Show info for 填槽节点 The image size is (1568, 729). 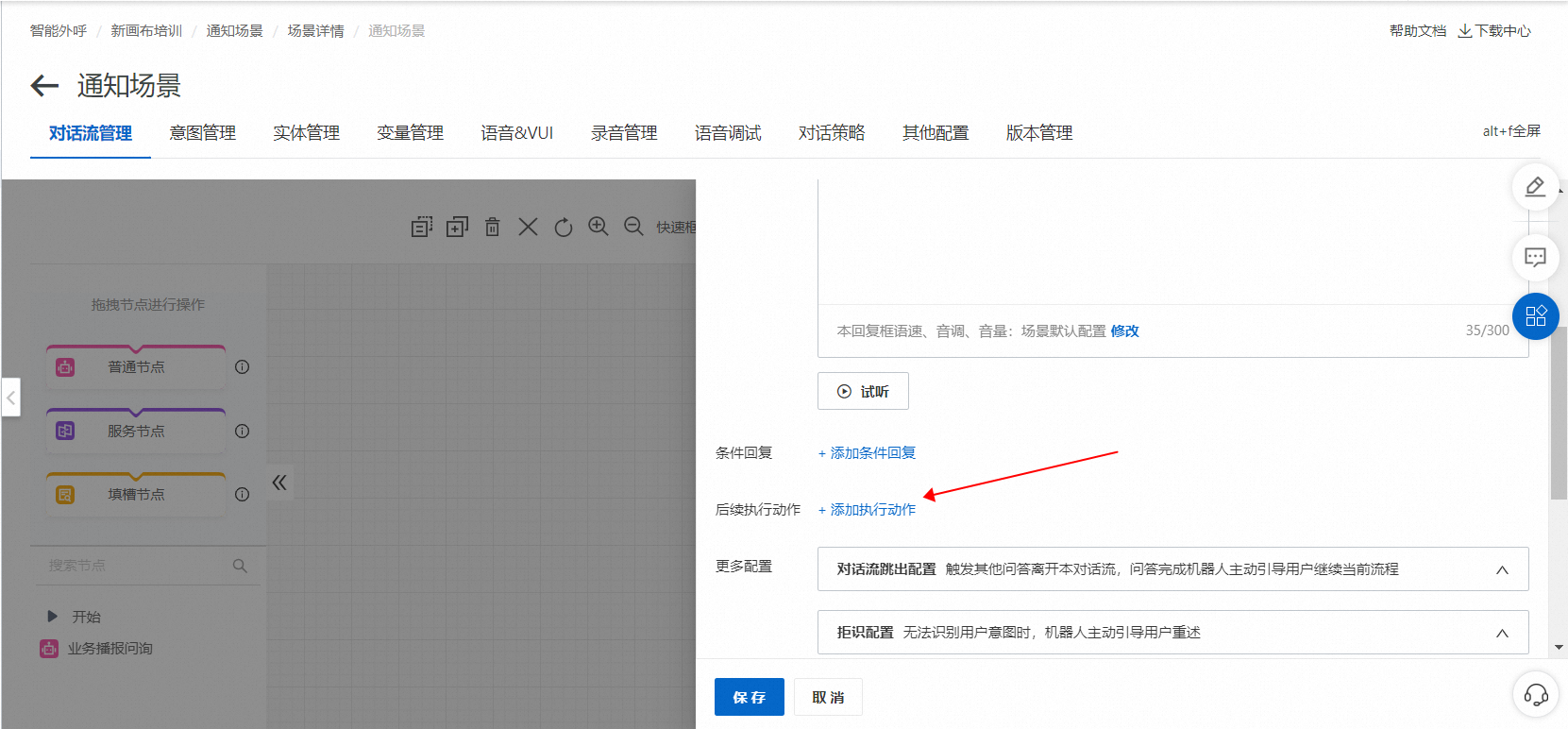point(243,495)
